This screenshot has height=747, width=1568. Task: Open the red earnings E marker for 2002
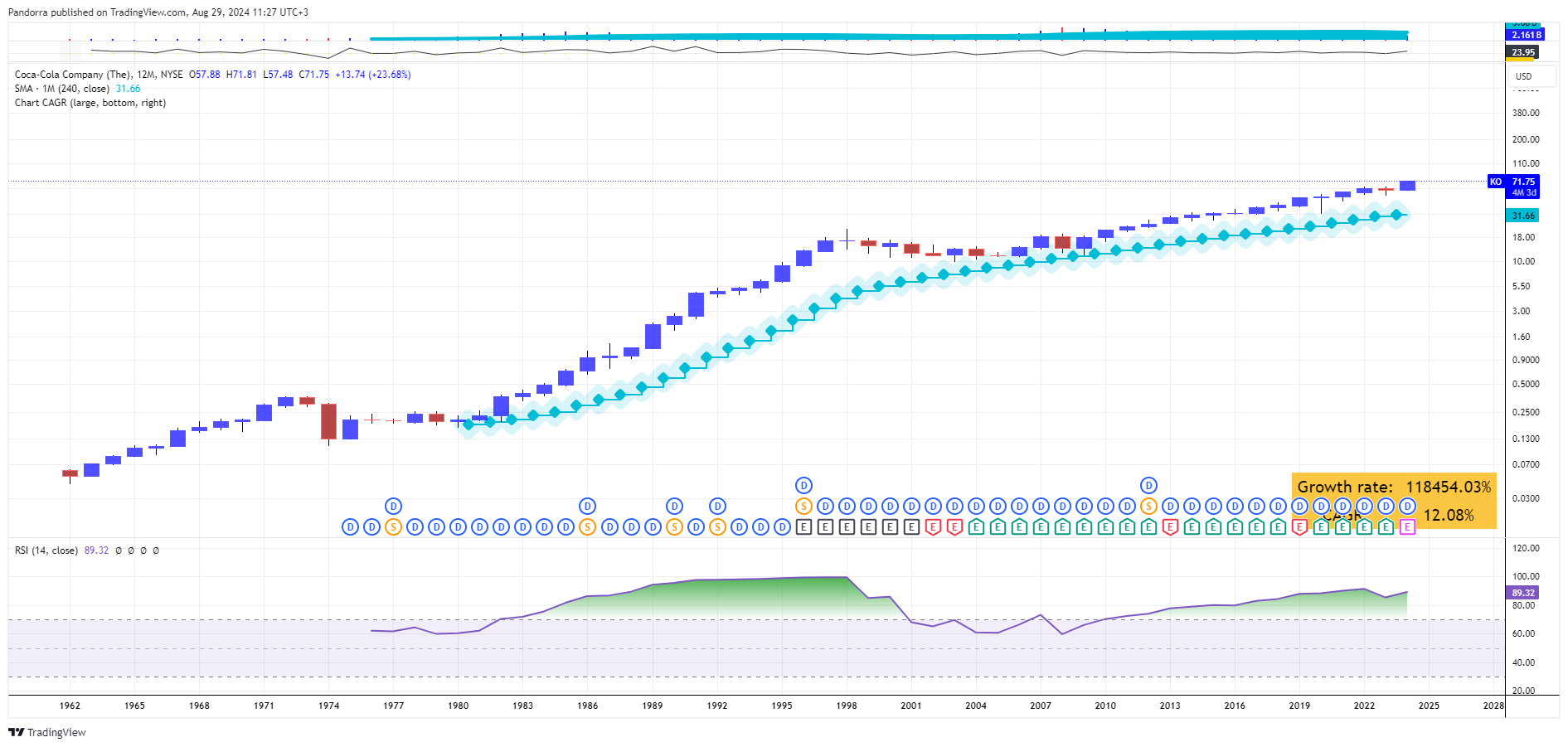(933, 526)
